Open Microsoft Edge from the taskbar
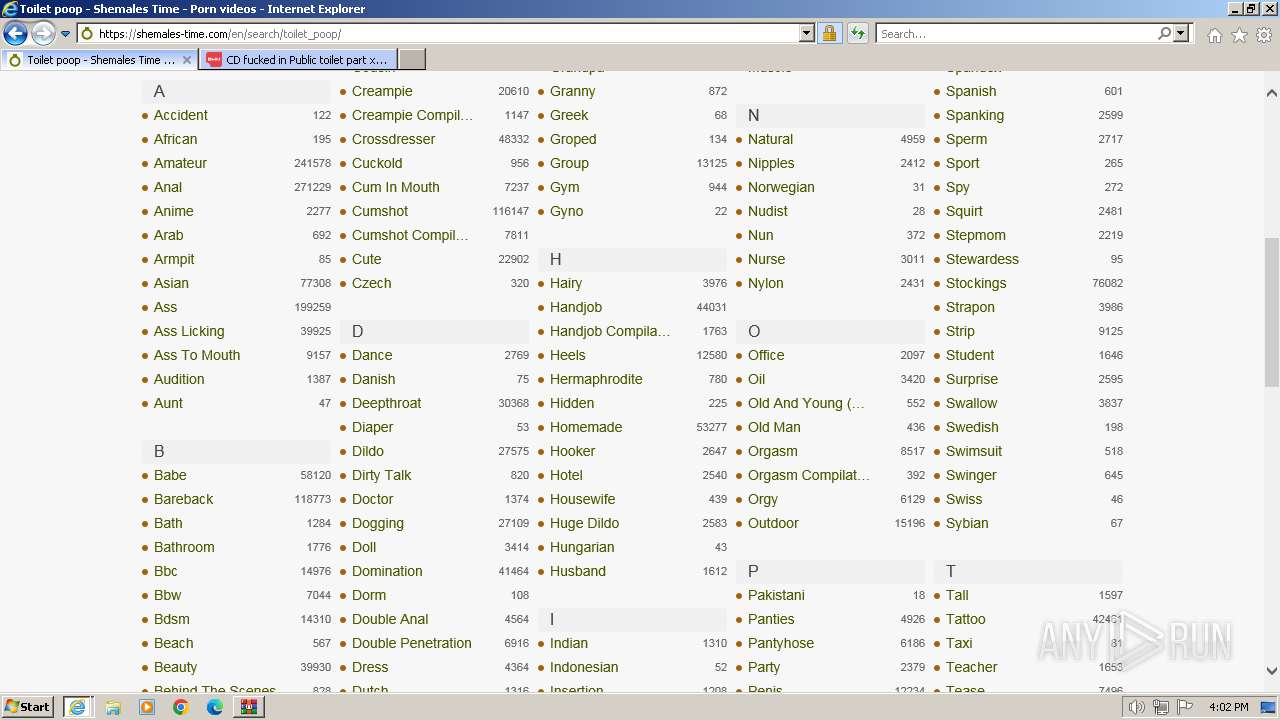 [215, 707]
